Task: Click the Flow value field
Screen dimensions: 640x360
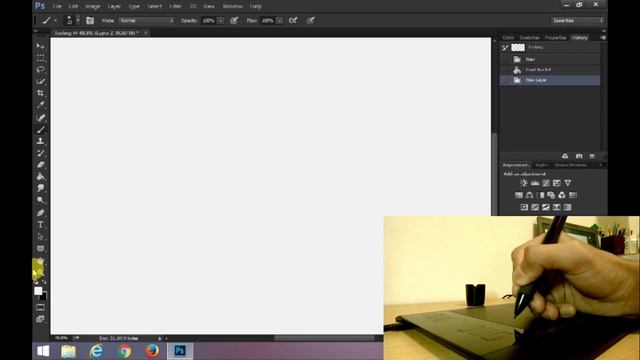Action: tap(267, 20)
